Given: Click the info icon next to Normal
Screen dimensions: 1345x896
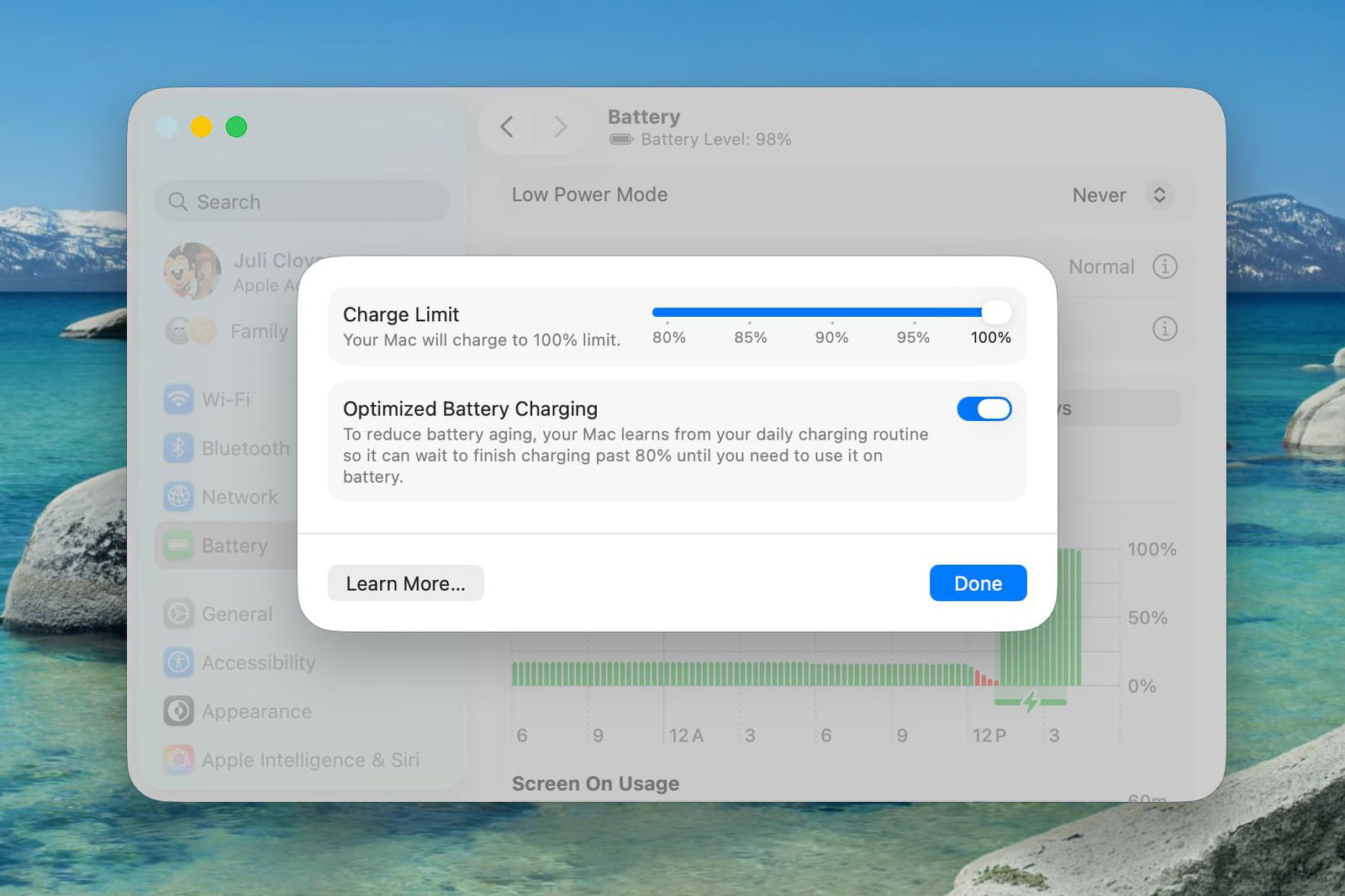Looking at the screenshot, I should pyautogui.click(x=1164, y=266).
